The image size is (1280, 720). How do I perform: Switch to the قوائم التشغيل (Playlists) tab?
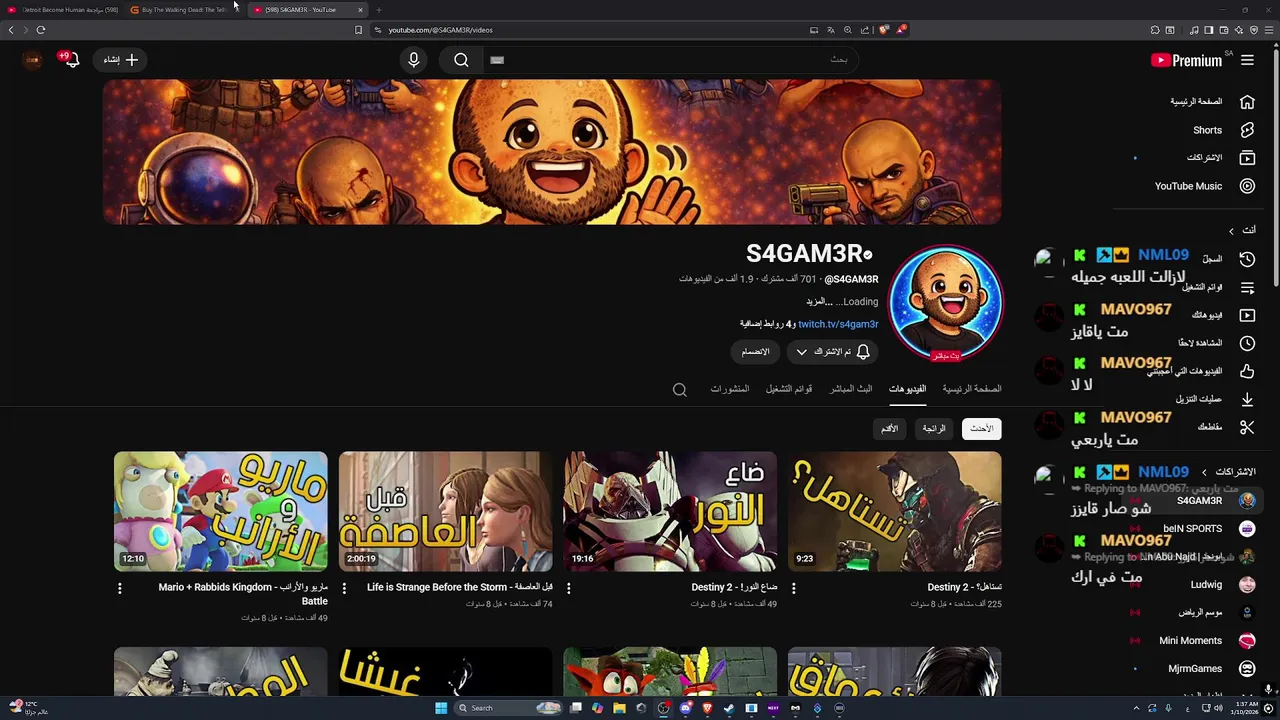pyautogui.click(x=789, y=389)
